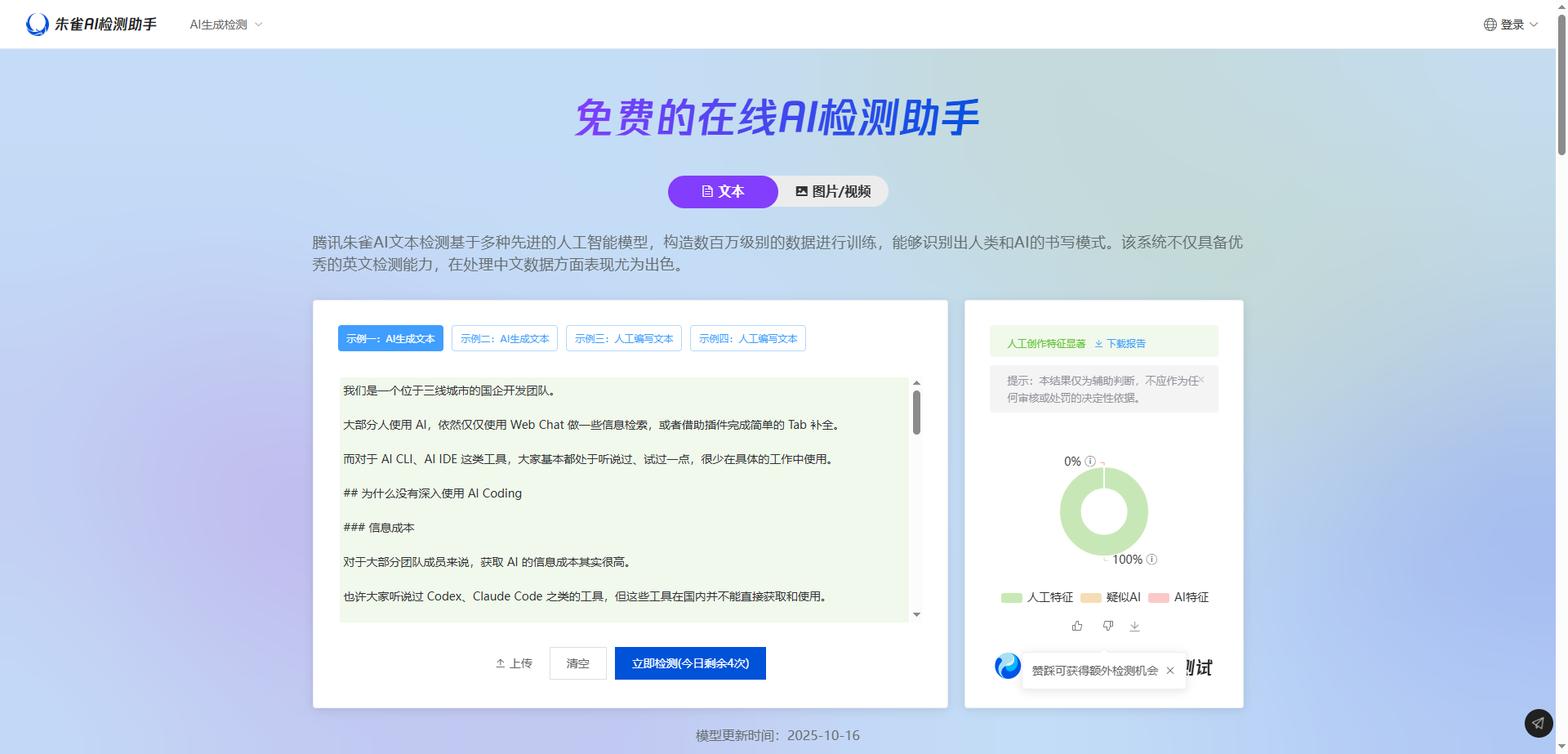The height and width of the screenshot is (754, 1568).
Task: Click the 下载报告 download link
Action: click(1120, 344)
